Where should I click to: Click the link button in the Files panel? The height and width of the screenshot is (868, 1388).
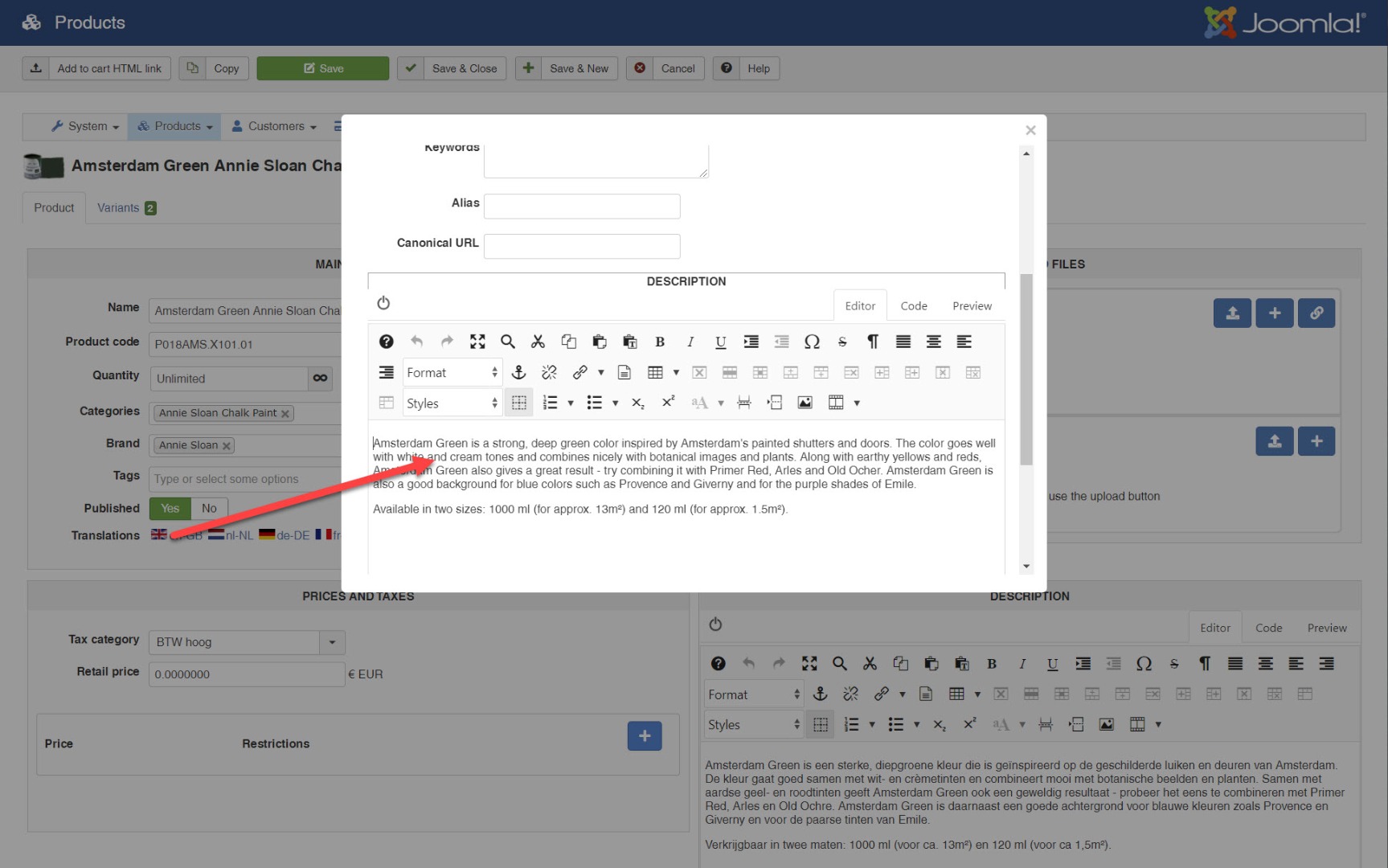[1316, 313]
